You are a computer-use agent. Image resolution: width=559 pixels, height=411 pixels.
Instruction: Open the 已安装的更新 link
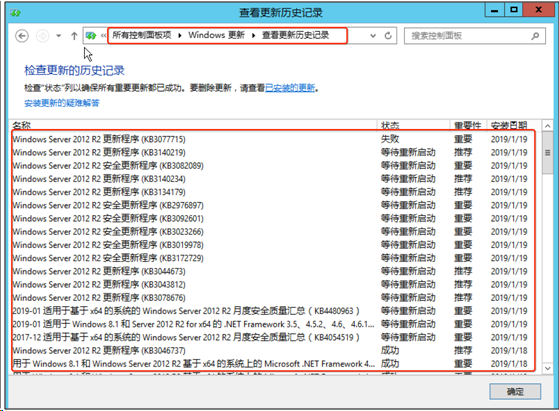(290, 88)
